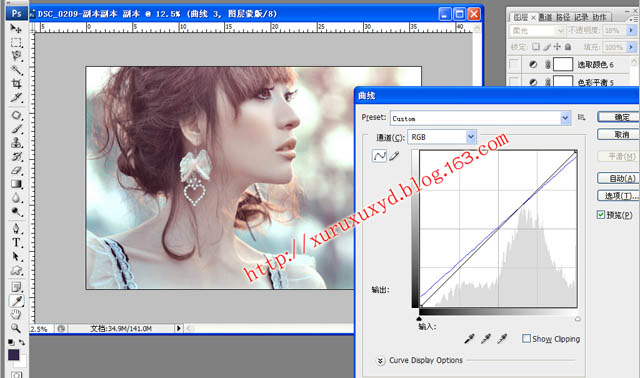Viewport: 640px width, 378px height.
Task: Select the Eyedropper tool in toolbar
Action: coord(17,301)
